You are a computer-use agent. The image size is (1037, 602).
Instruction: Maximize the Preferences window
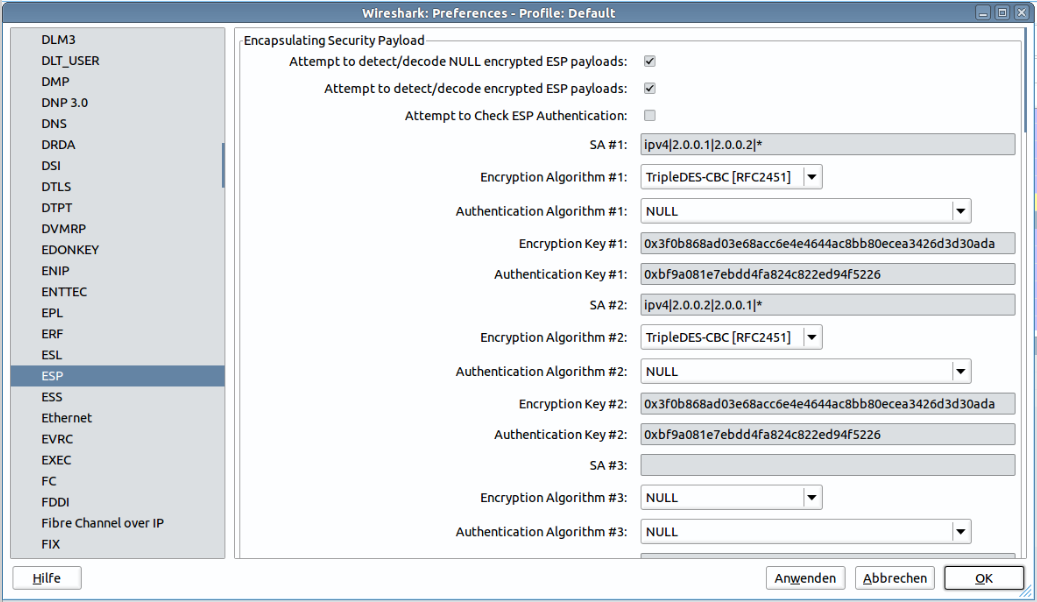1003,13
